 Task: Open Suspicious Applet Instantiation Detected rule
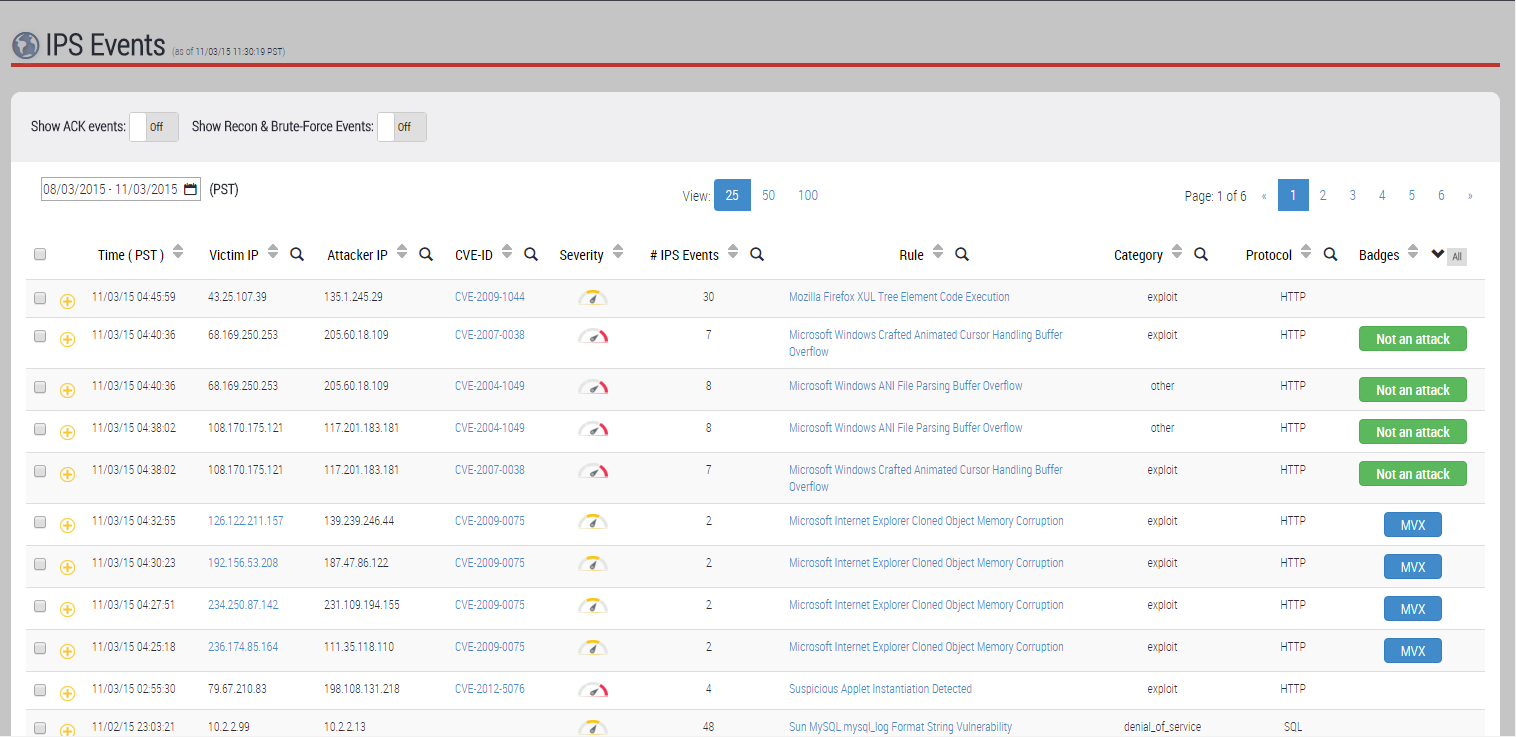coord(880,689)
